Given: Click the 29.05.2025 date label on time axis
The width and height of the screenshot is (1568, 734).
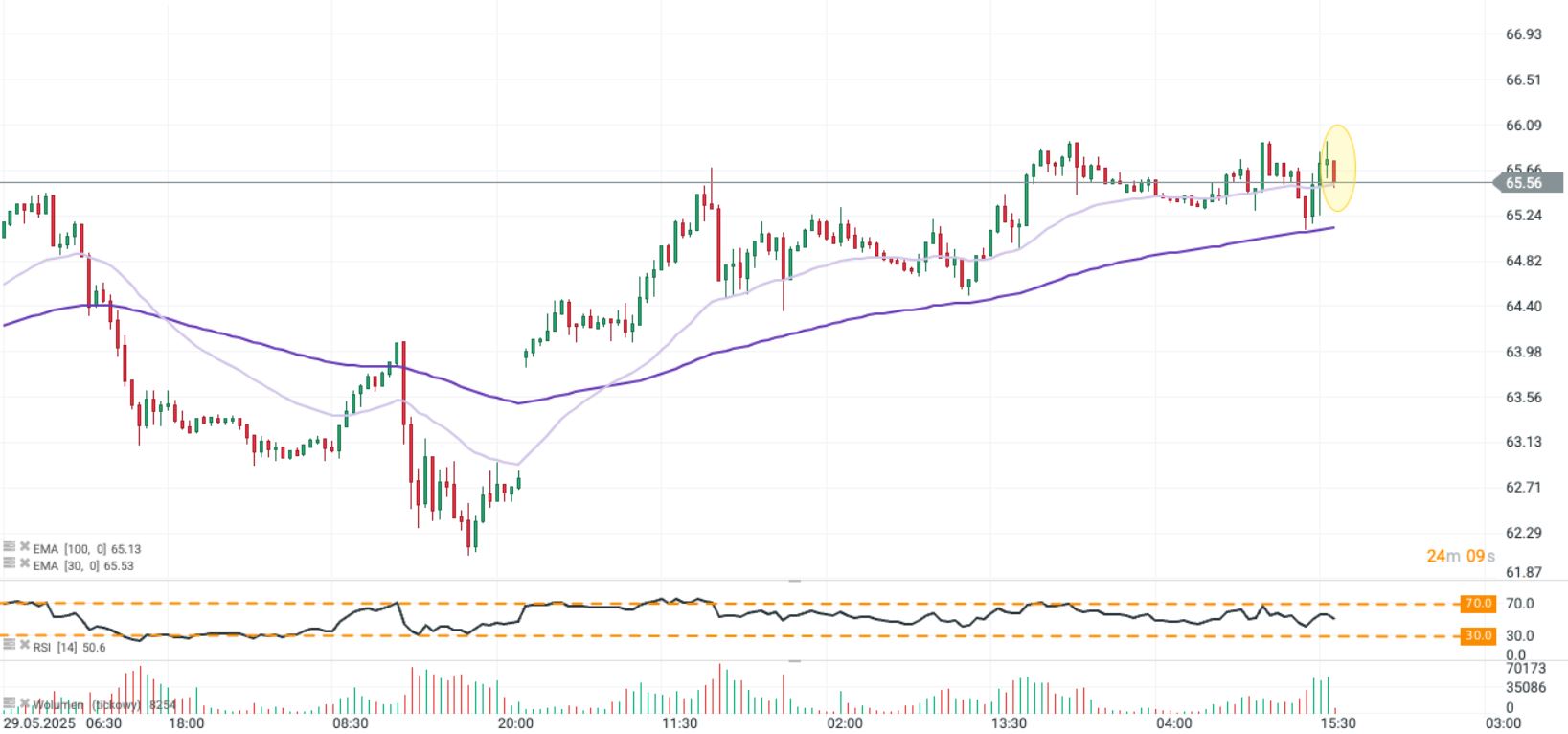Looking at the screenshot, I should 36,723.
